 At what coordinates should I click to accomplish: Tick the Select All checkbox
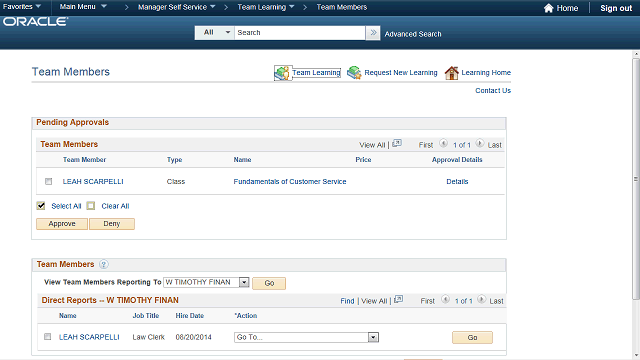tap(41, 206)
